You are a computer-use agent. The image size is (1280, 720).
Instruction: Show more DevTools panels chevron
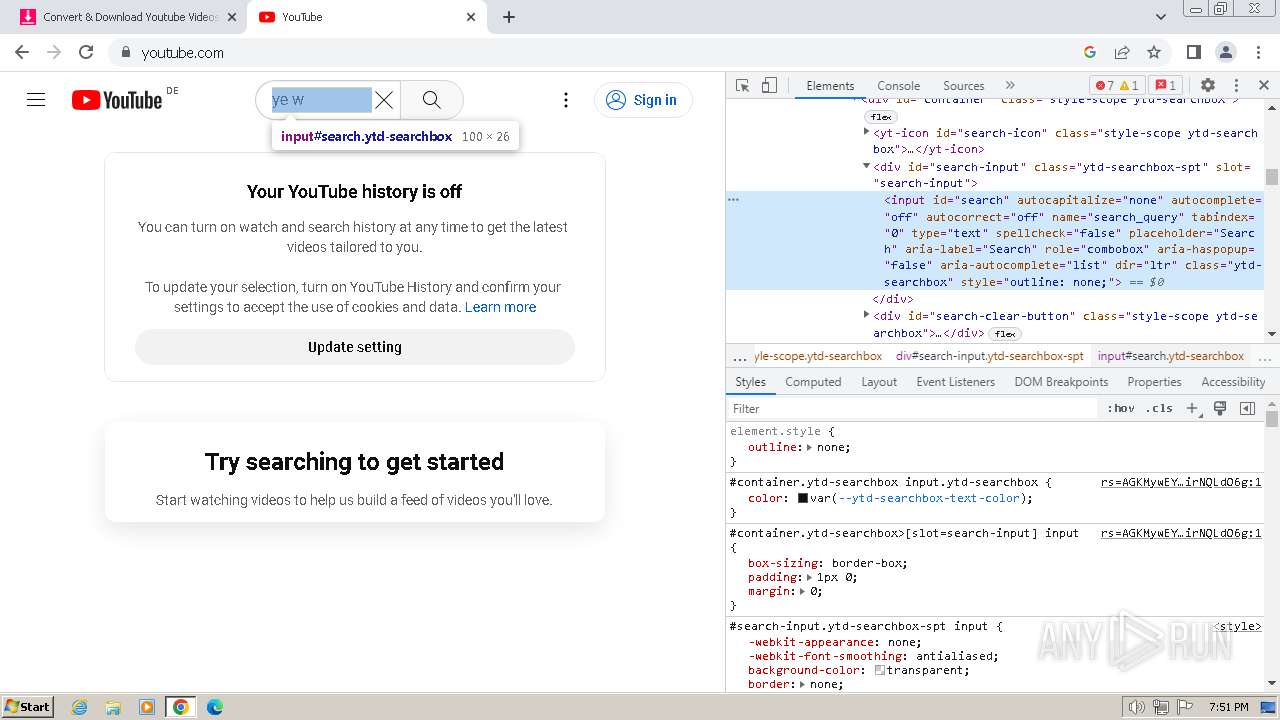(x=1010, y=86)
